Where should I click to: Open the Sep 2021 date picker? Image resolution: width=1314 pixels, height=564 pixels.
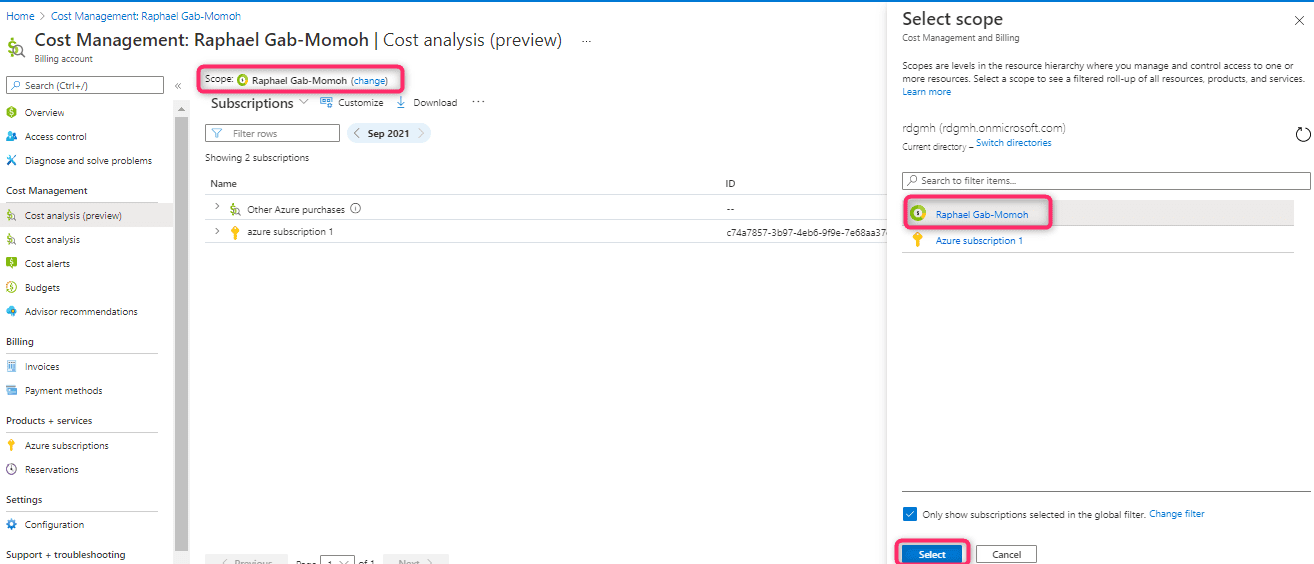(389, 133)
